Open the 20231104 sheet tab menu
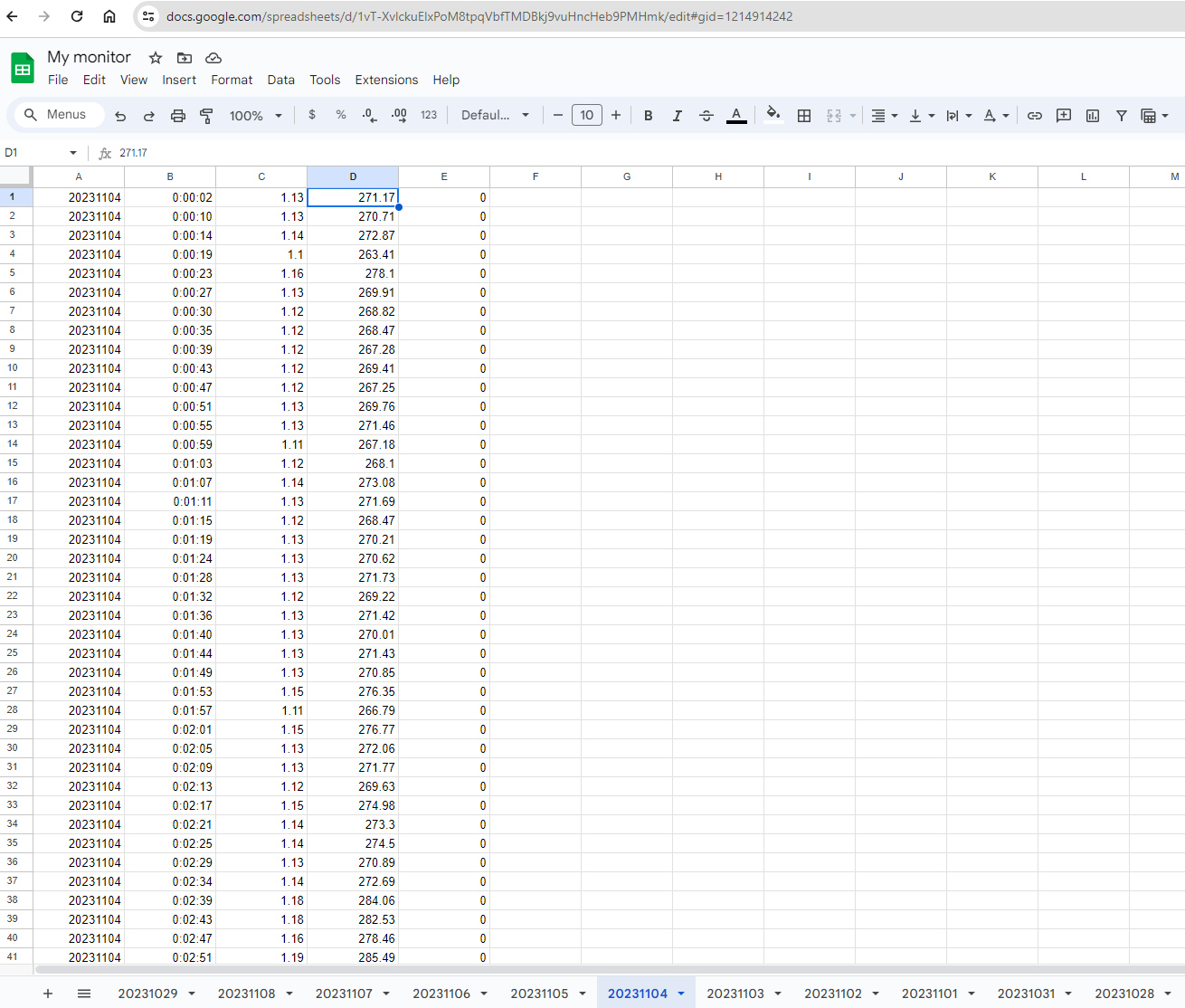The height and width of the screenshot is (1008, 1185). tap(680, 993)
